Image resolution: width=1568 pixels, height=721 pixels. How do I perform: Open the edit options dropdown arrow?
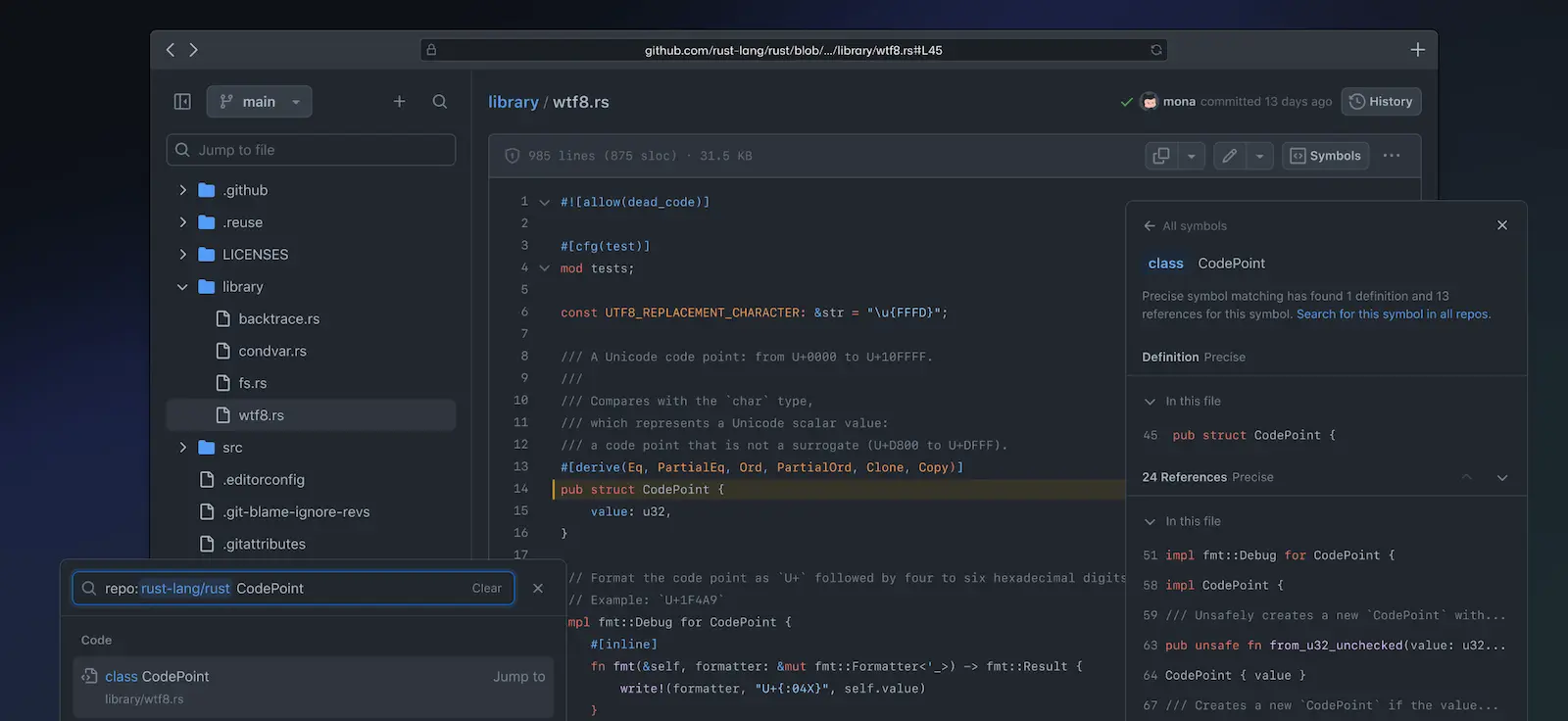click(1259, 156)
